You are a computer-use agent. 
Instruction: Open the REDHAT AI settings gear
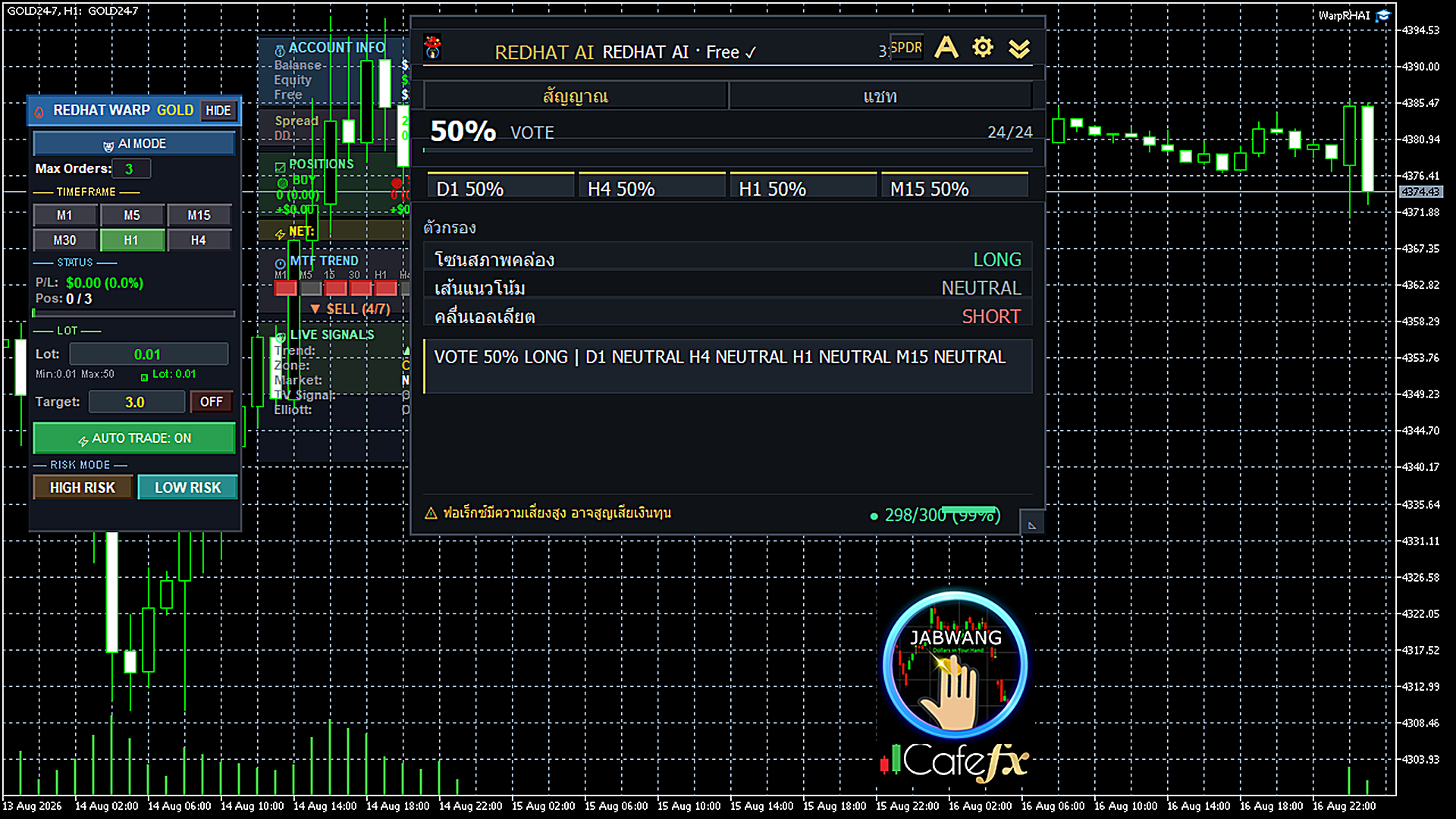tap(983, 48)
